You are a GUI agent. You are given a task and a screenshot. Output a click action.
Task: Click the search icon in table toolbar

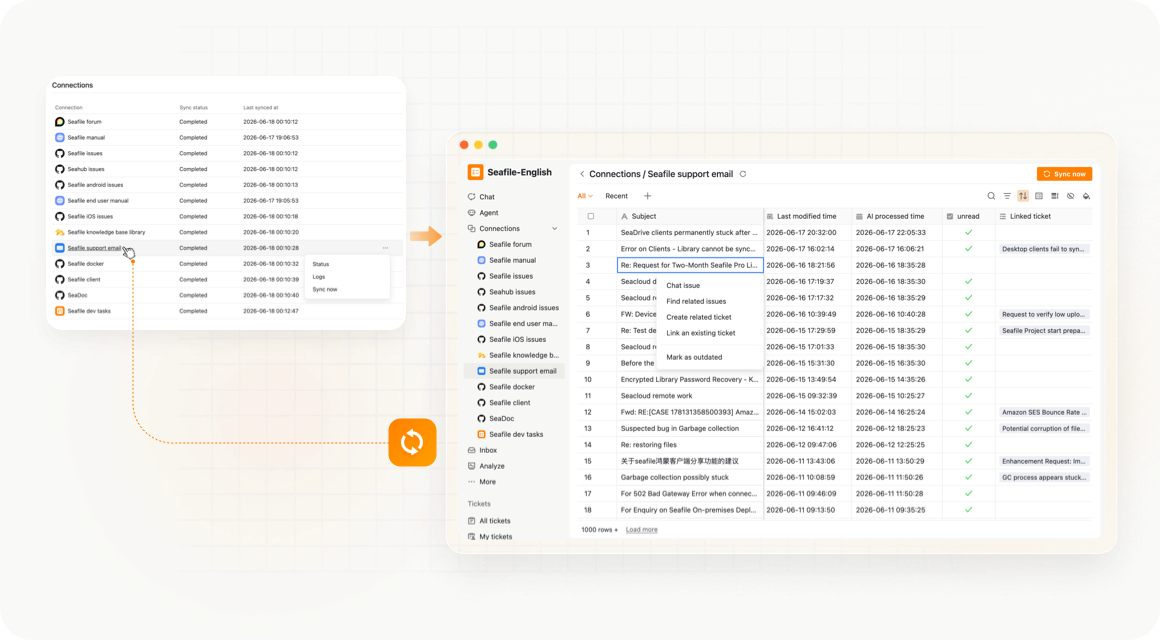coord(991,196)
